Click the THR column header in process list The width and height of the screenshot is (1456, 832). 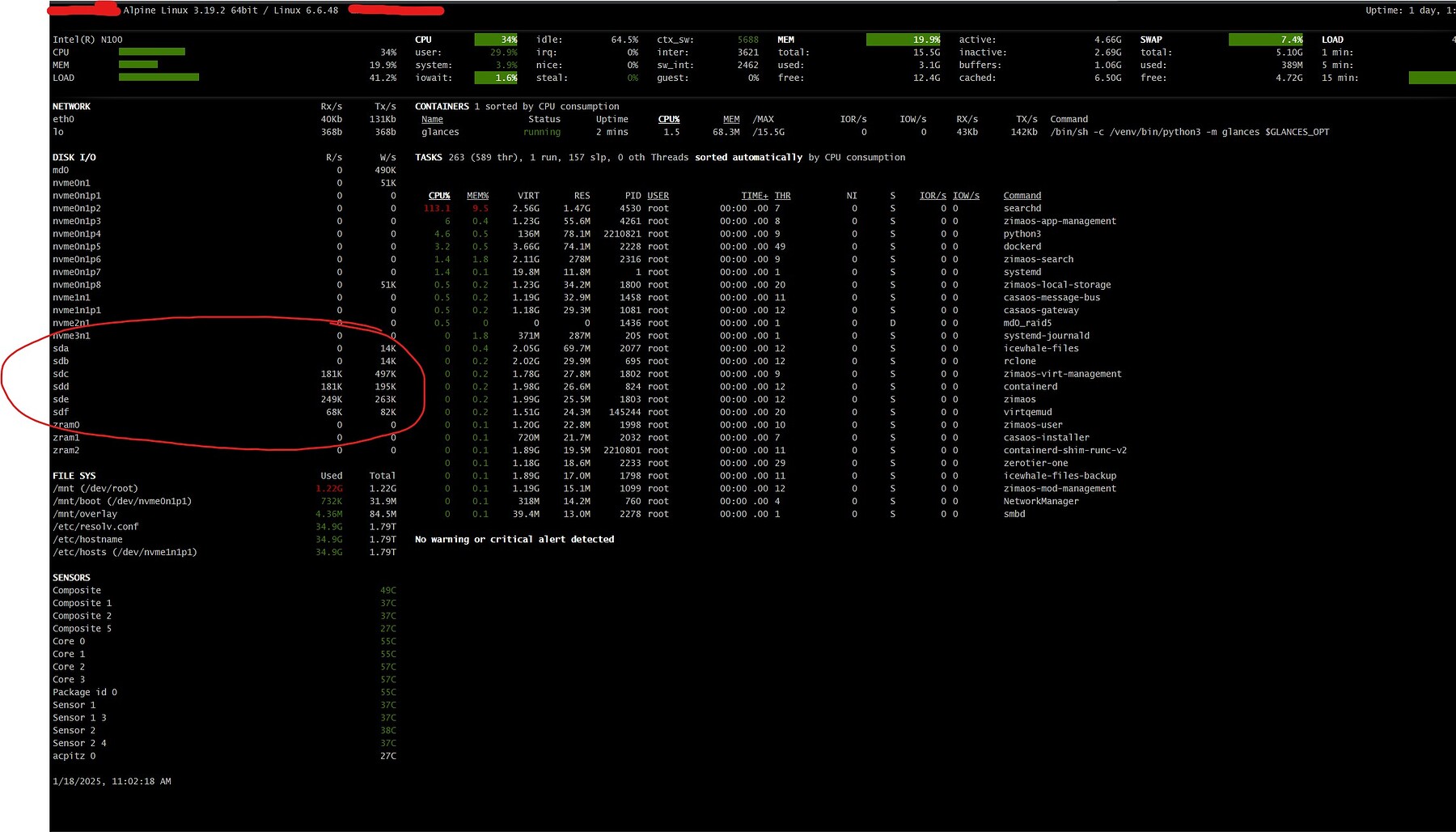click(782, 196)
